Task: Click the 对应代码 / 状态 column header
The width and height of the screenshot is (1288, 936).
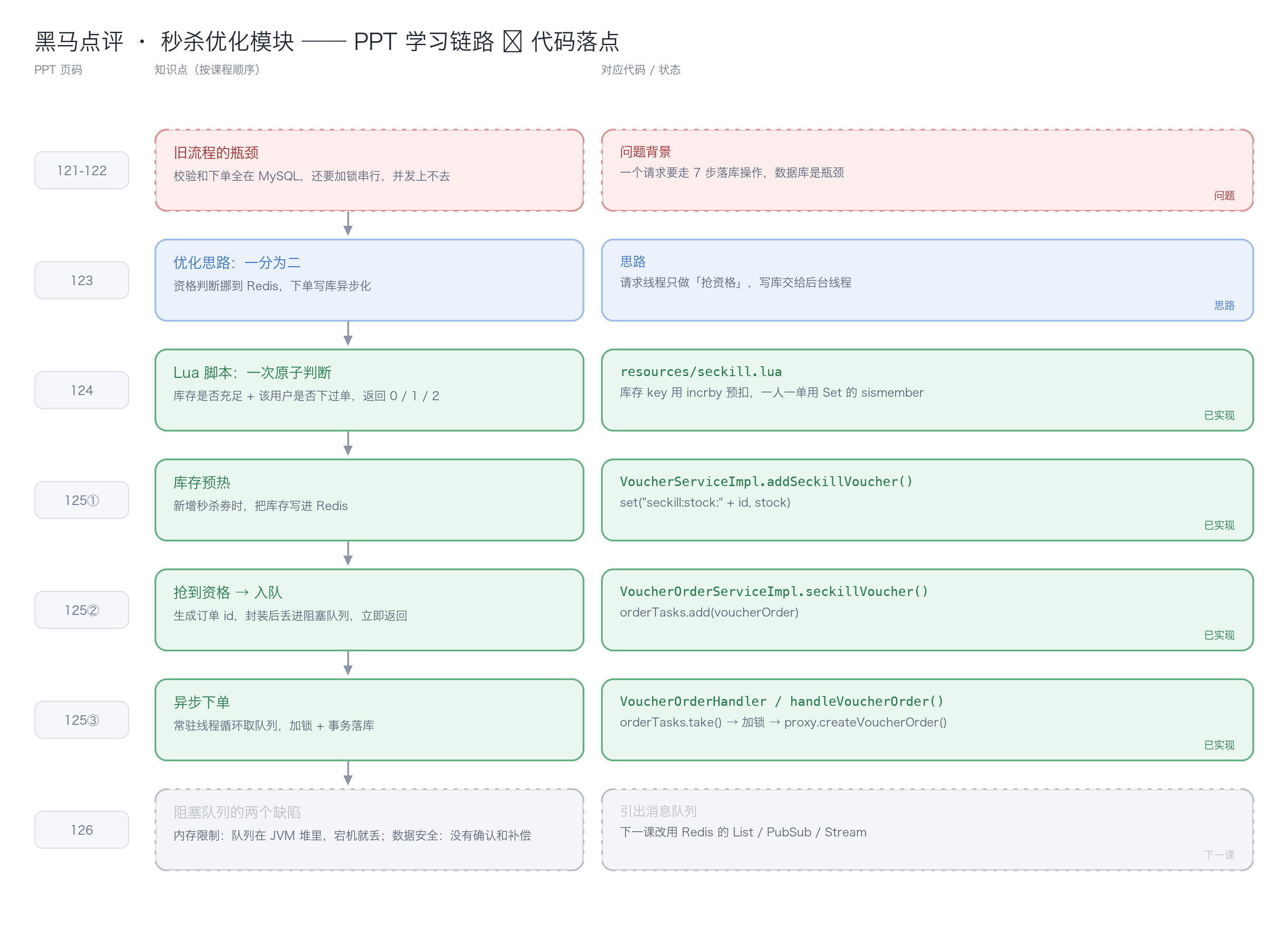Action: pos(641,70)
